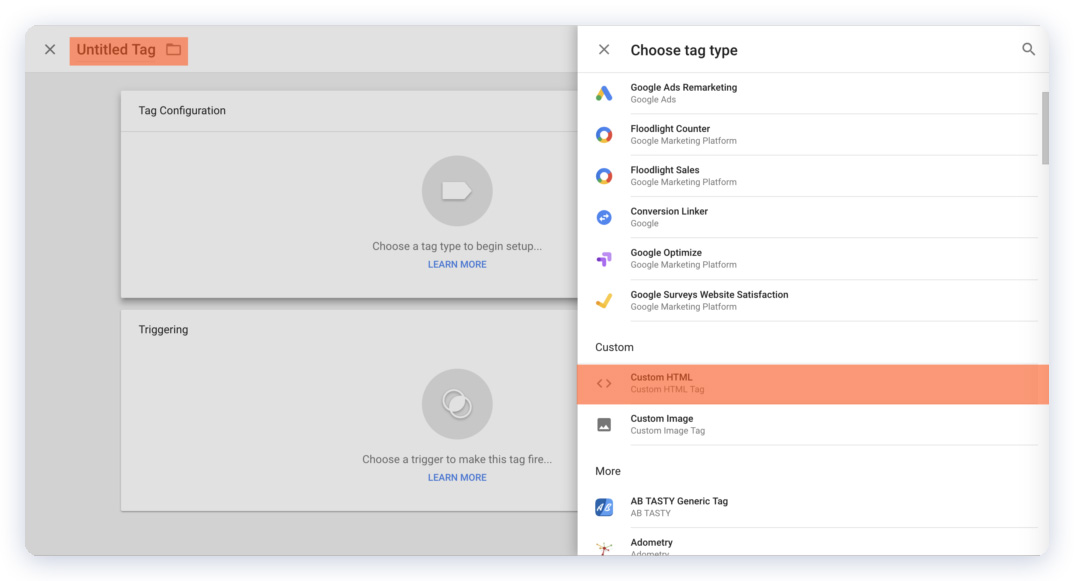
Task: Click the Google Optimize icon
Action: 604,259
